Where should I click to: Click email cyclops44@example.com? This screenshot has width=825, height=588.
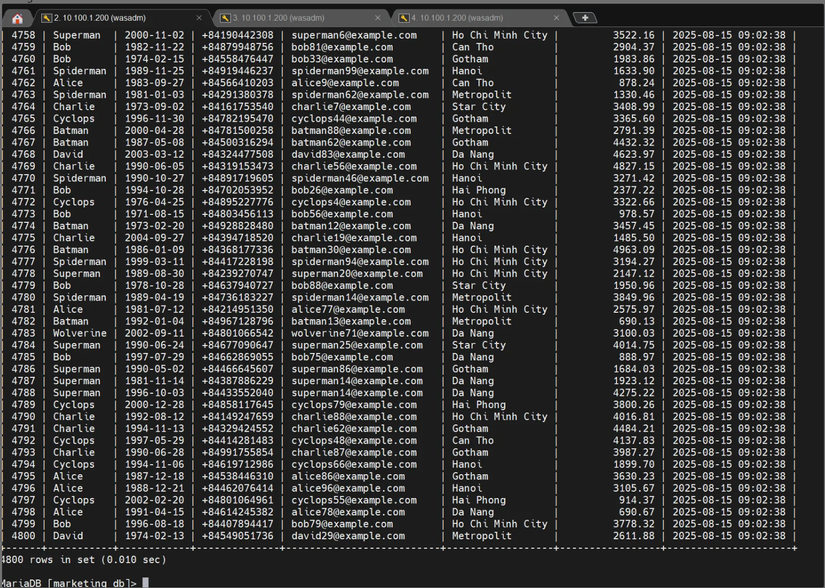[354, 119]
